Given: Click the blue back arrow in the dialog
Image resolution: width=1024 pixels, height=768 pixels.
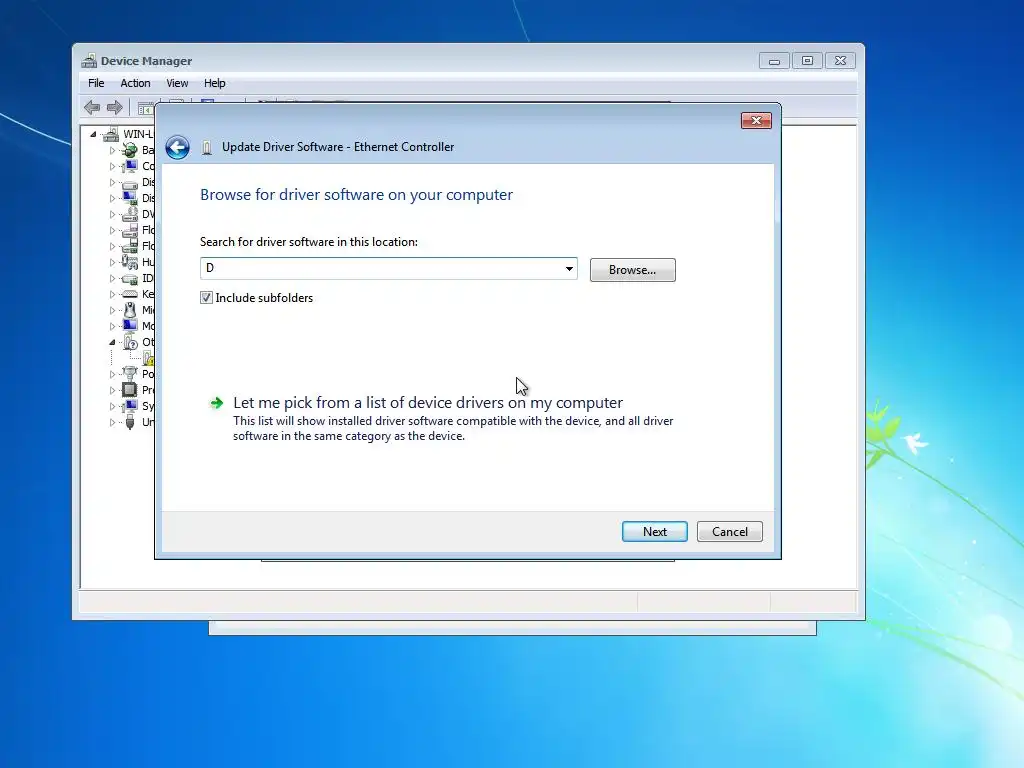Looking at the screenshot, I should tap(177, 148).
